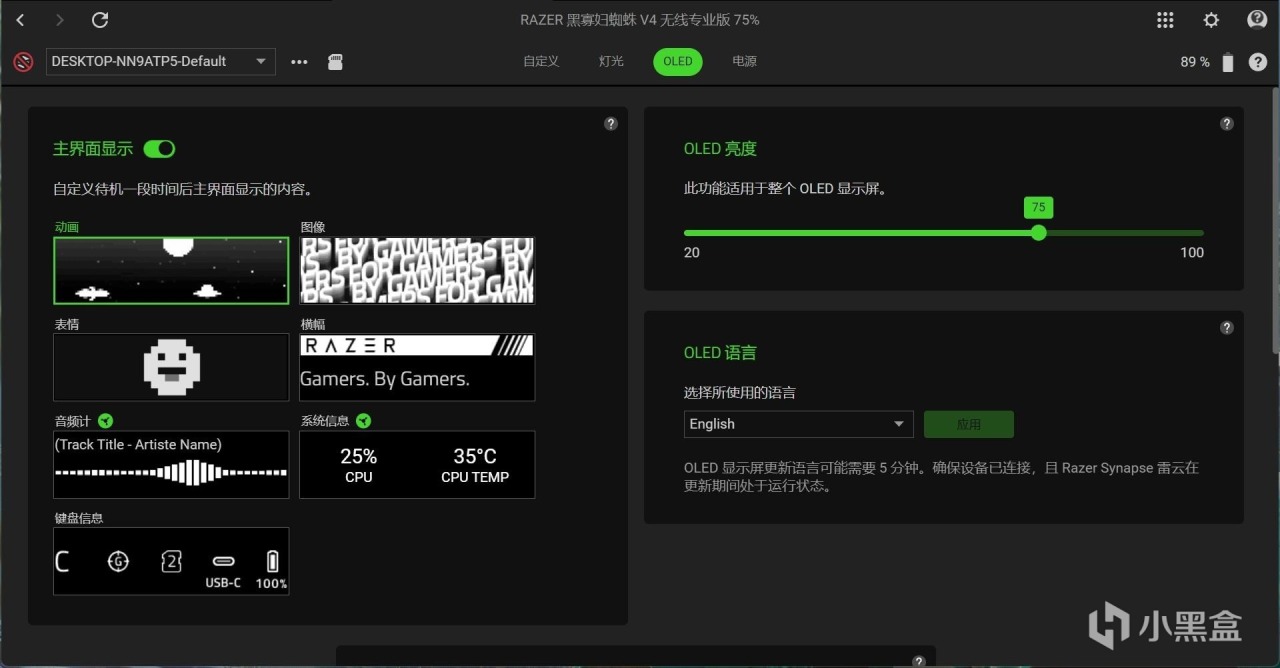Viewport: 1280px width, 668px height.
Task: Click the 89 % battery percentage text
Action: (x=1195, y=62)
